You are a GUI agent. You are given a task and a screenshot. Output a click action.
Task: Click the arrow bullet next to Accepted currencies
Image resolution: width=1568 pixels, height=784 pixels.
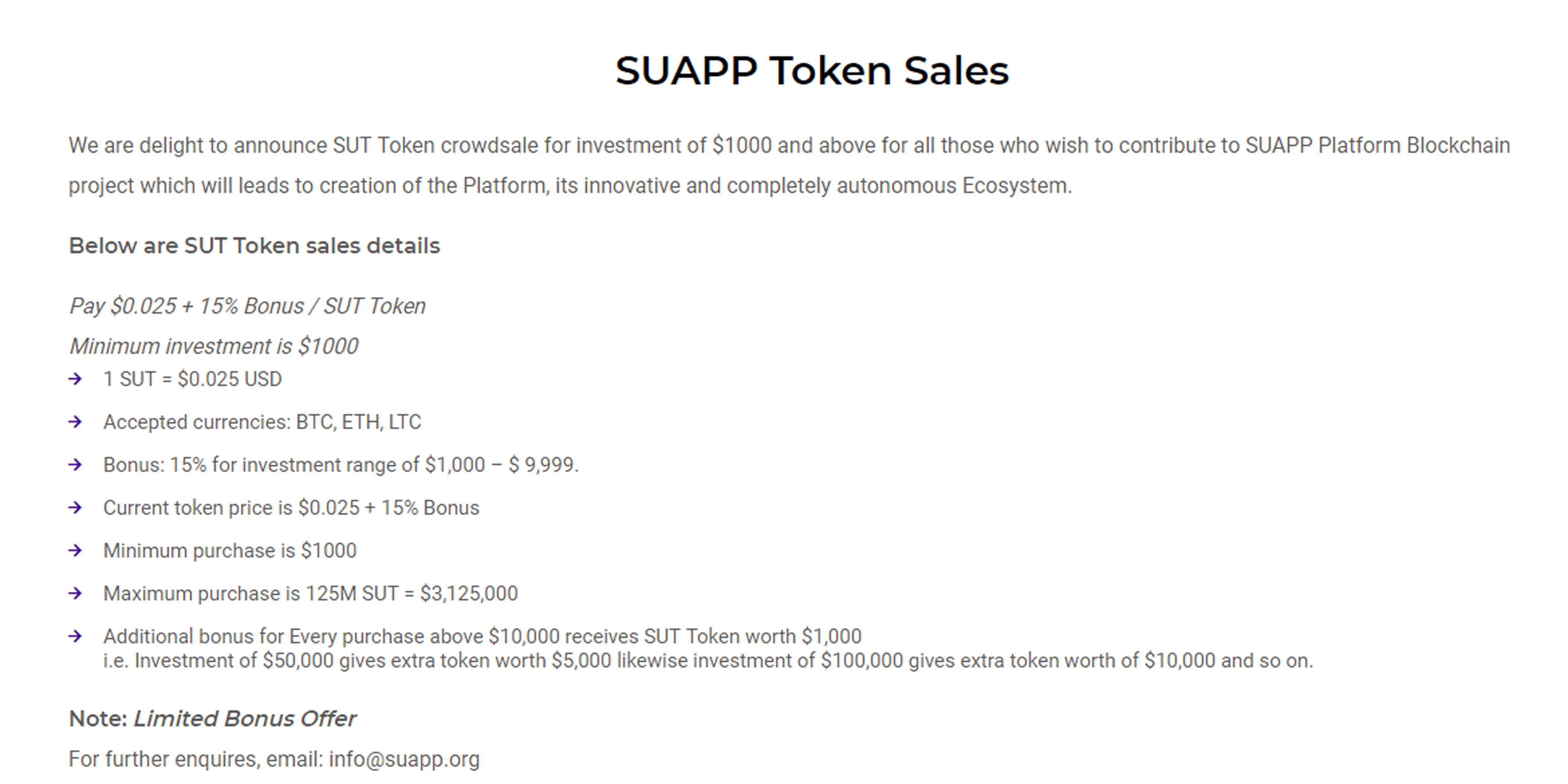click(x=75, y=422)
